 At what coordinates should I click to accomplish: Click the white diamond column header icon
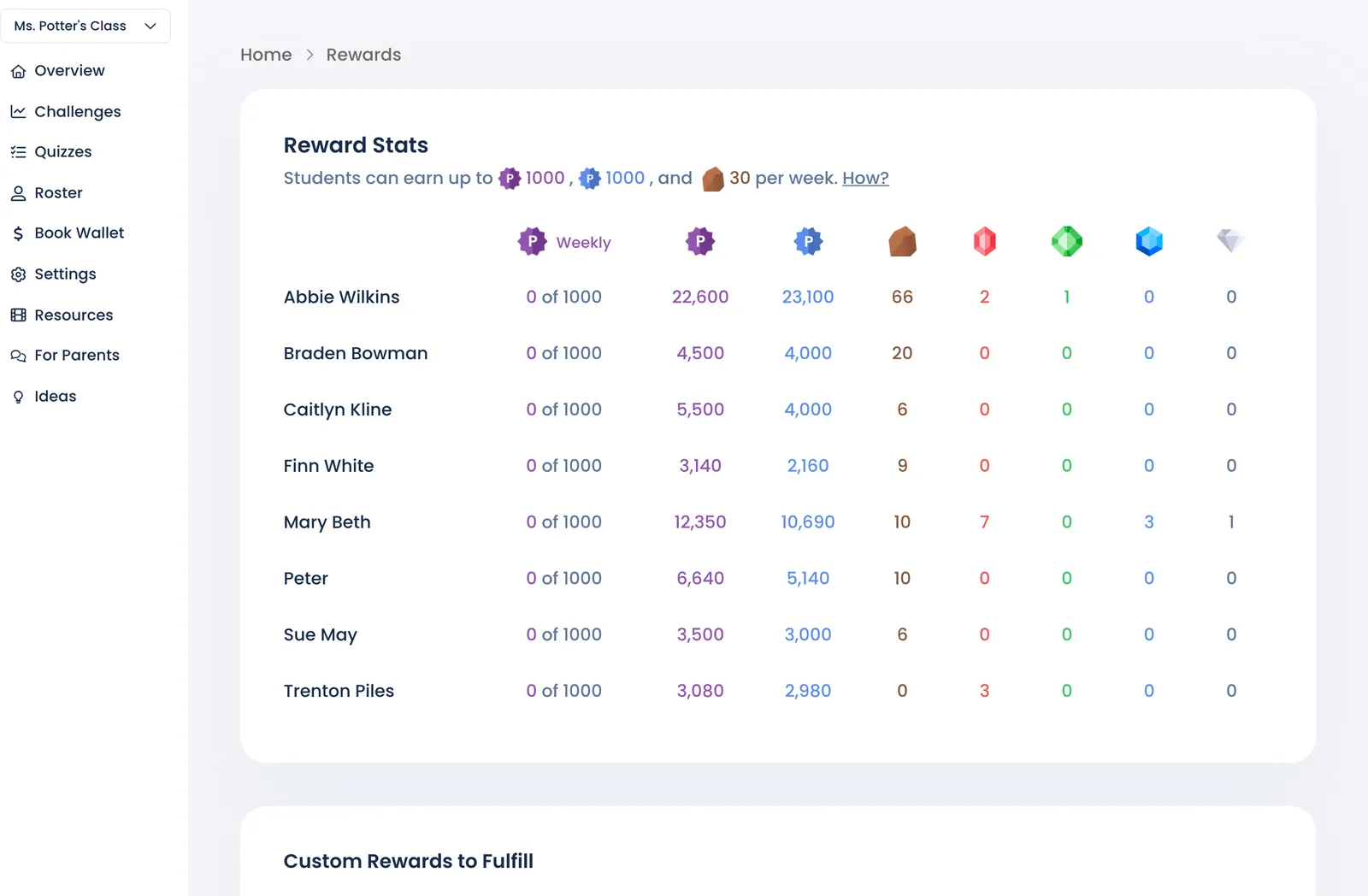[x=1230, y=241]
